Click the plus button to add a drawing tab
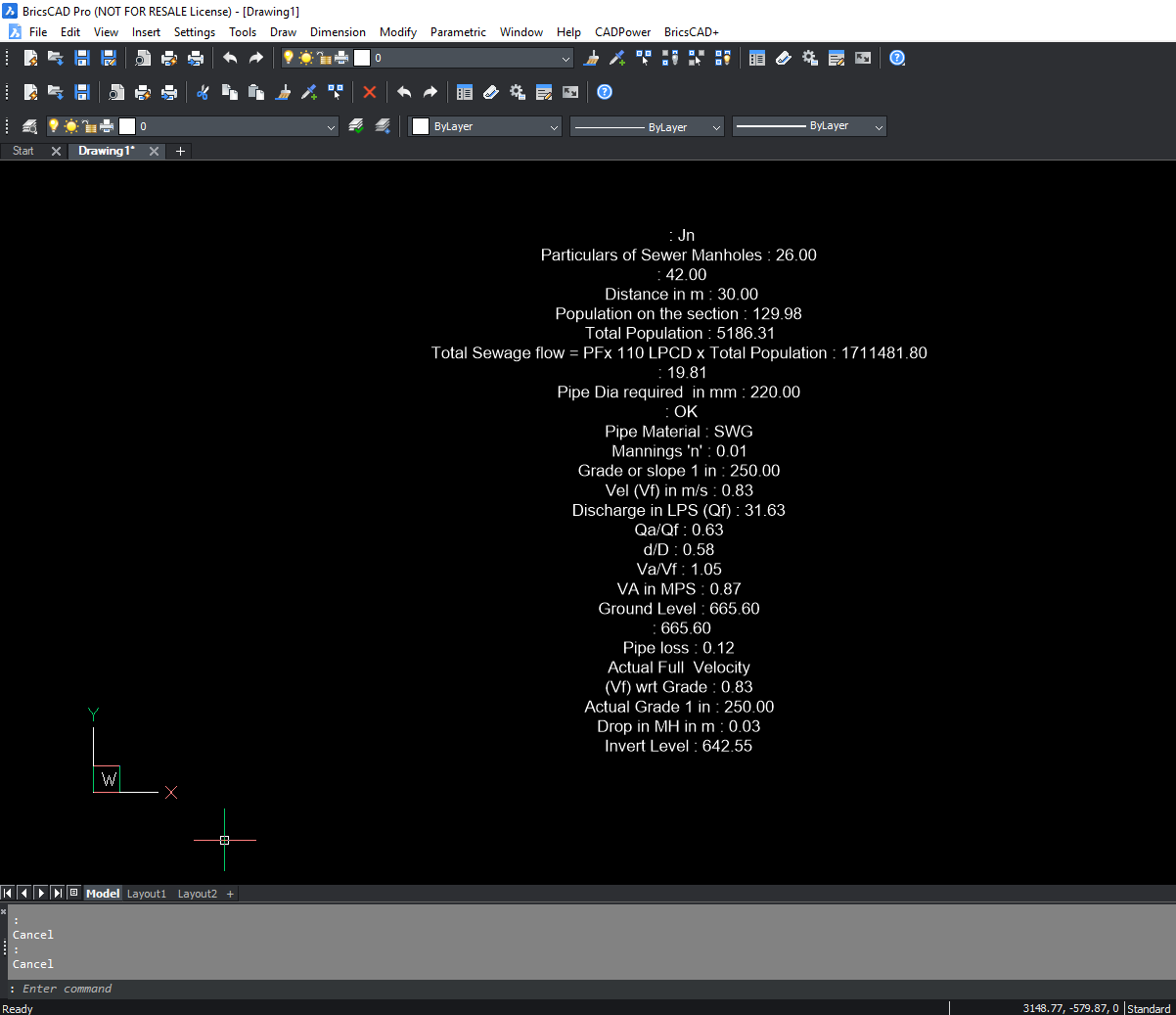This screenshot has width=1176, height=1015. coord(180,151)
